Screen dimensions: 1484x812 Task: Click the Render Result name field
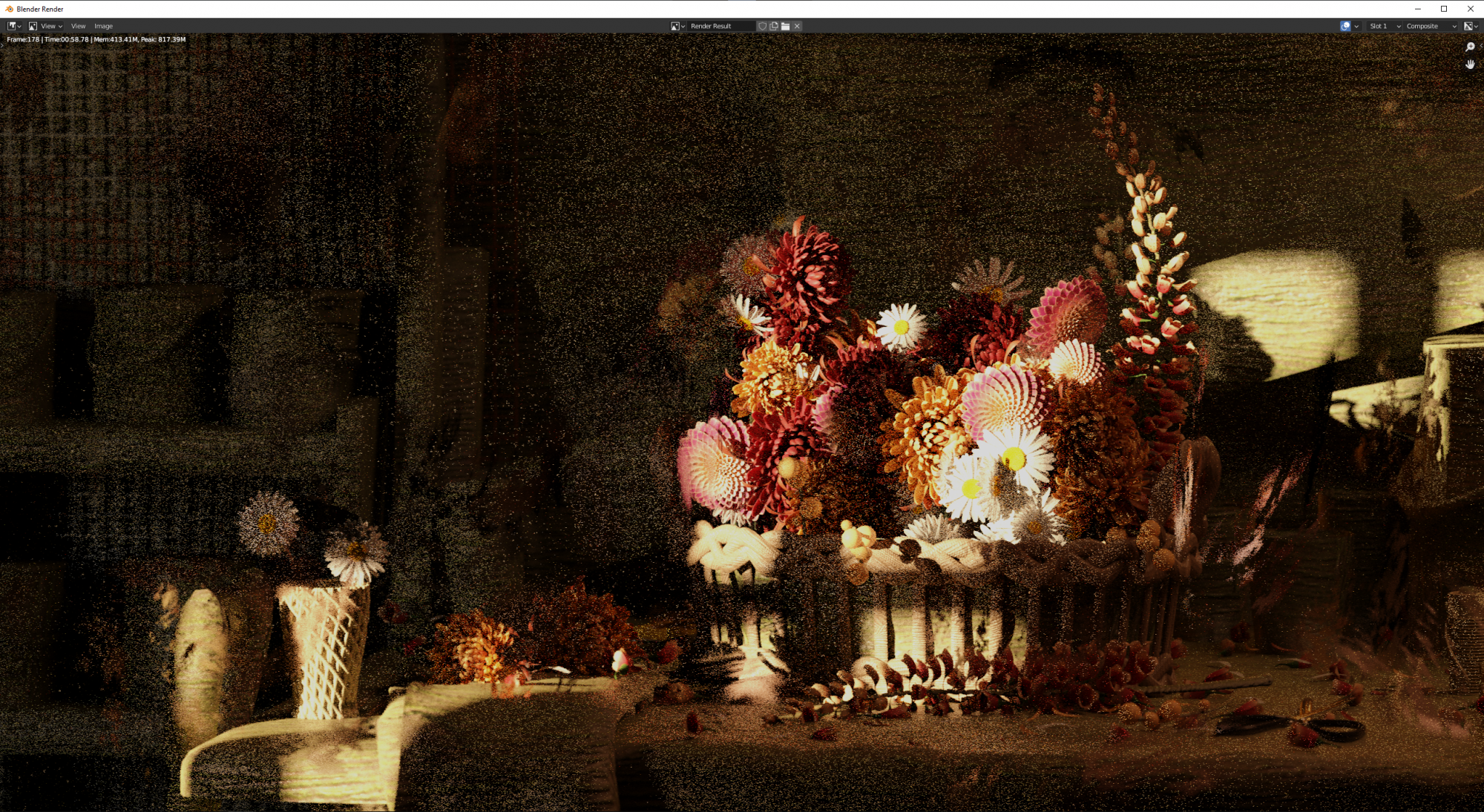coord(720,26)
